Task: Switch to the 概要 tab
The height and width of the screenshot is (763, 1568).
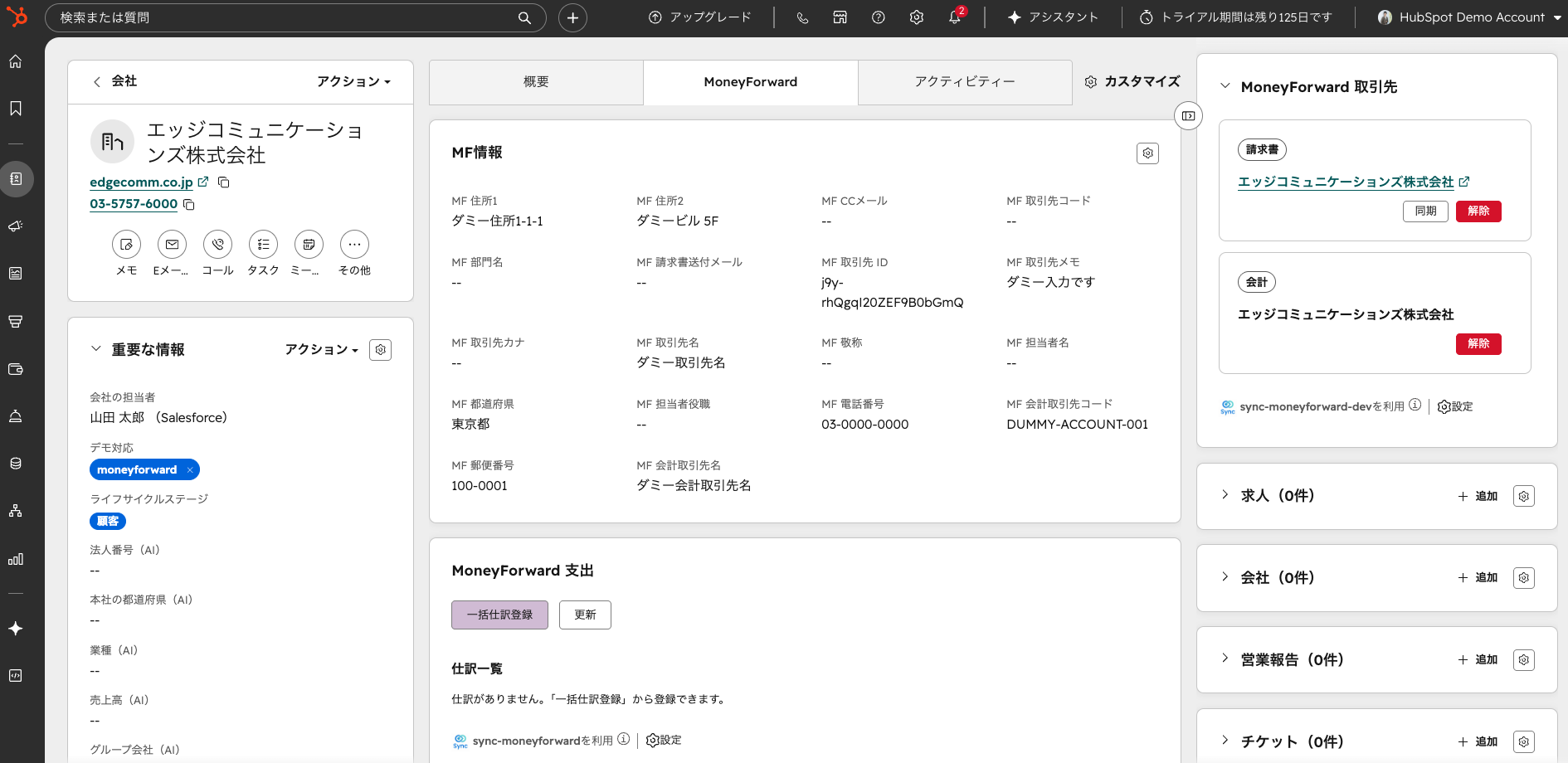Action: (x=536, y=82)
